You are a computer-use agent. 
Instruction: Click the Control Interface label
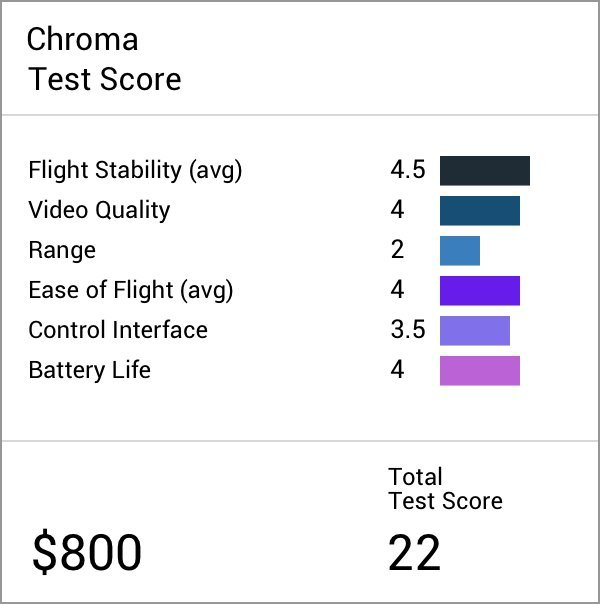[x=118, y=330]
